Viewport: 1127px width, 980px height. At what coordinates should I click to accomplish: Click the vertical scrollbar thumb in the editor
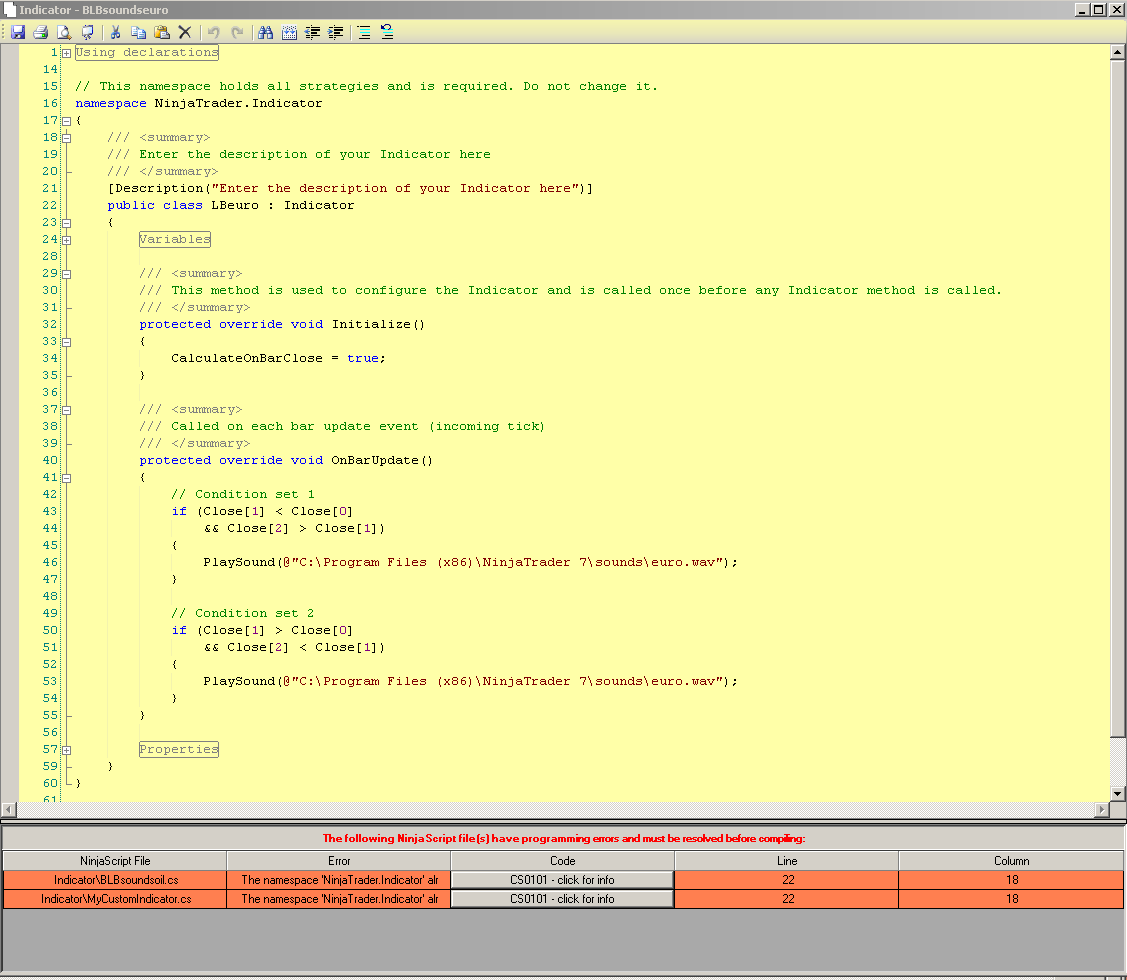coord(1117,398)
